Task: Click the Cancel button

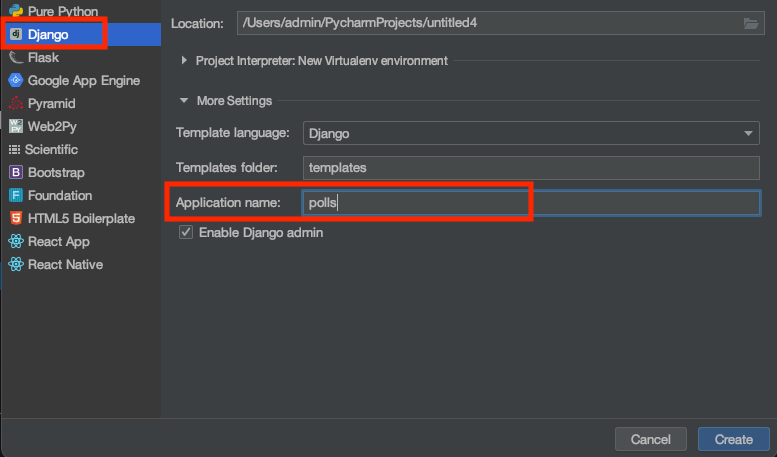Action: click(x=651, y=439)
